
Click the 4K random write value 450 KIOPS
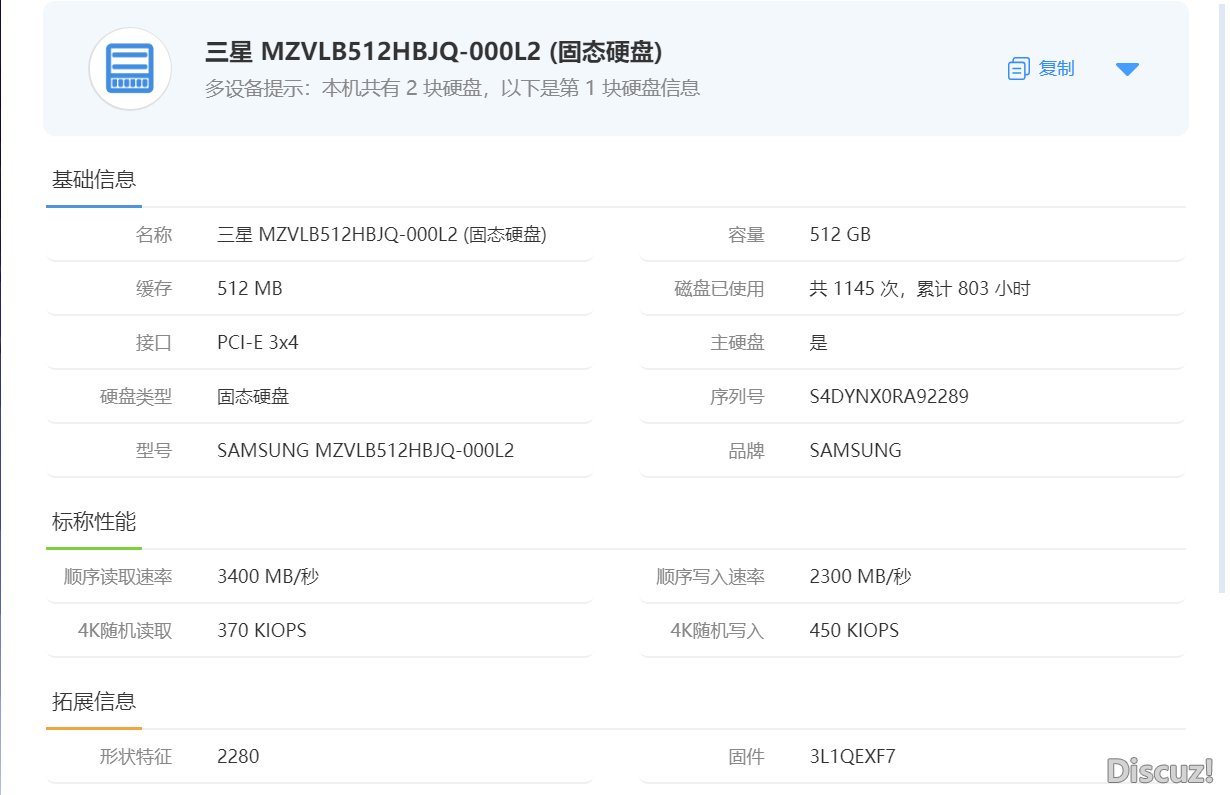pos(854,631)
